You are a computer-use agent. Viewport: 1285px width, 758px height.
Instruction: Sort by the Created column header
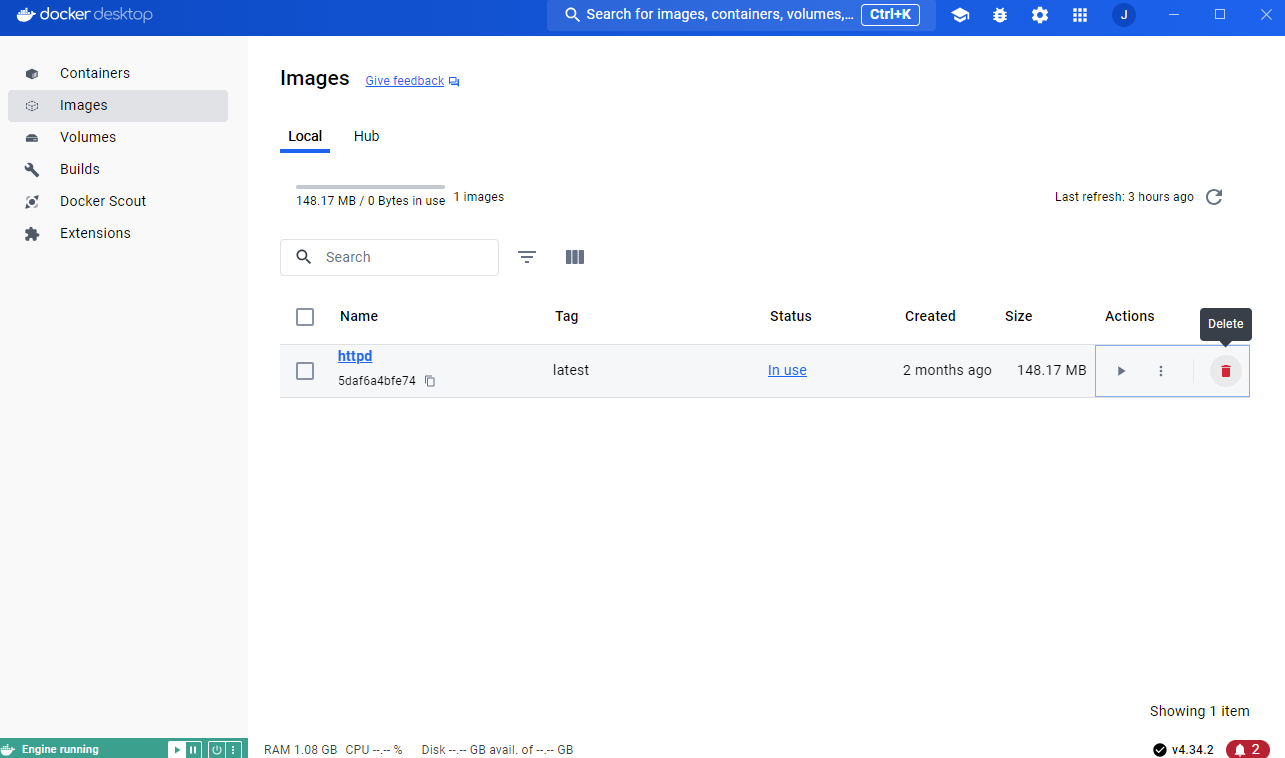930,316
